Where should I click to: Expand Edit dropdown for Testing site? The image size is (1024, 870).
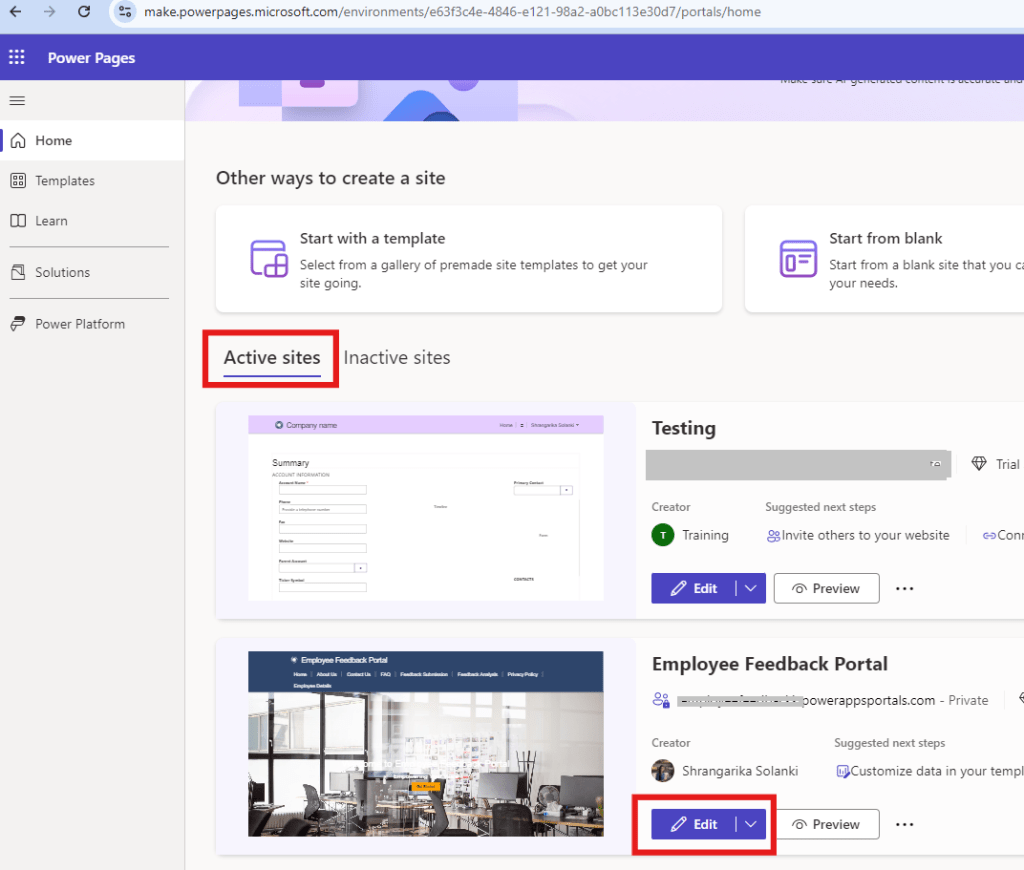pos(751,589)
